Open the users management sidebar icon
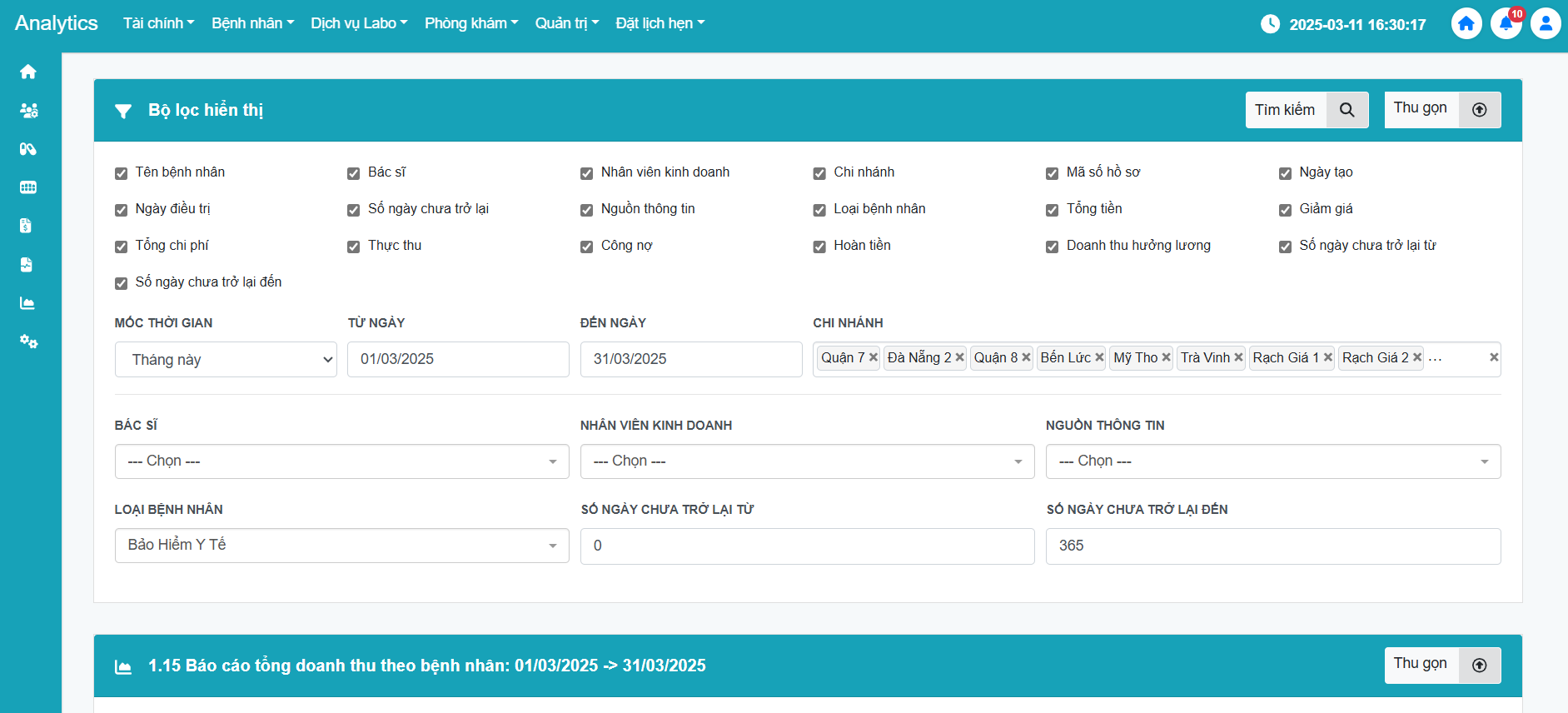 pos(28,111)
